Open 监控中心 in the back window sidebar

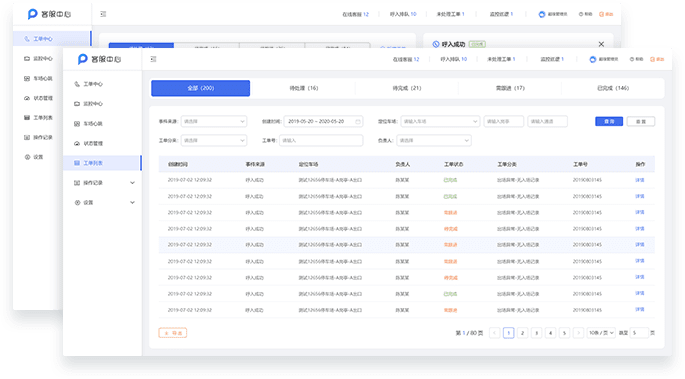38,59
